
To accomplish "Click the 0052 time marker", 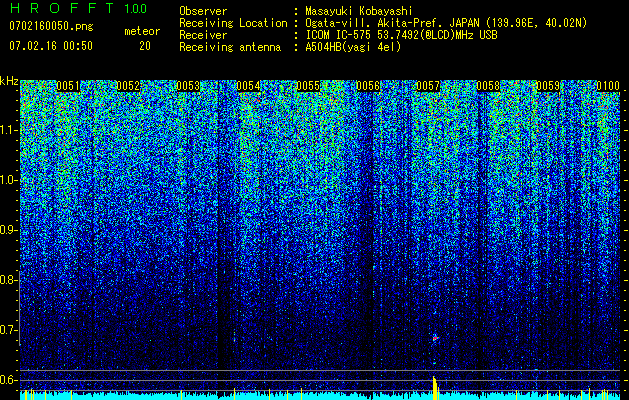I will coord(128,86).
